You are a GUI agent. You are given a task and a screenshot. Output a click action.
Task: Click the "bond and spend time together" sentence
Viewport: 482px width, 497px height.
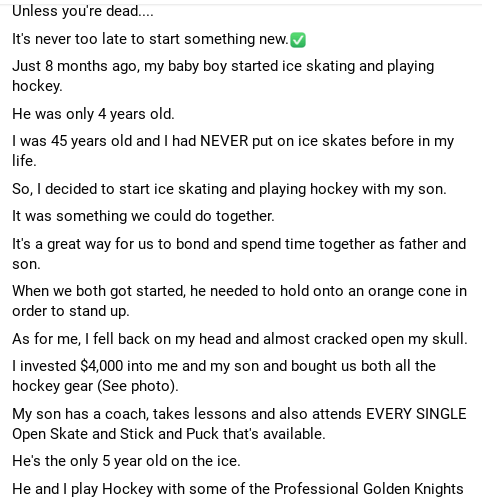pyautogui.click(x=239, y=254)
